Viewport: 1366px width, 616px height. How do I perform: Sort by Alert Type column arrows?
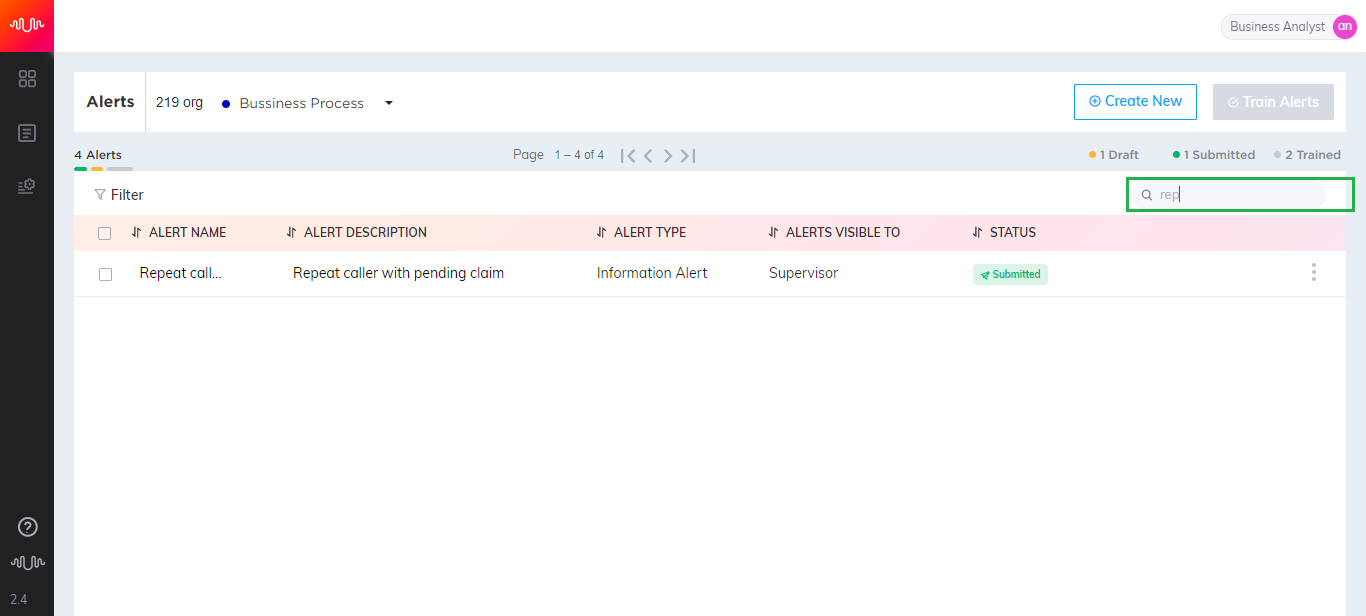pyautogui.click(x=602, y=232)
